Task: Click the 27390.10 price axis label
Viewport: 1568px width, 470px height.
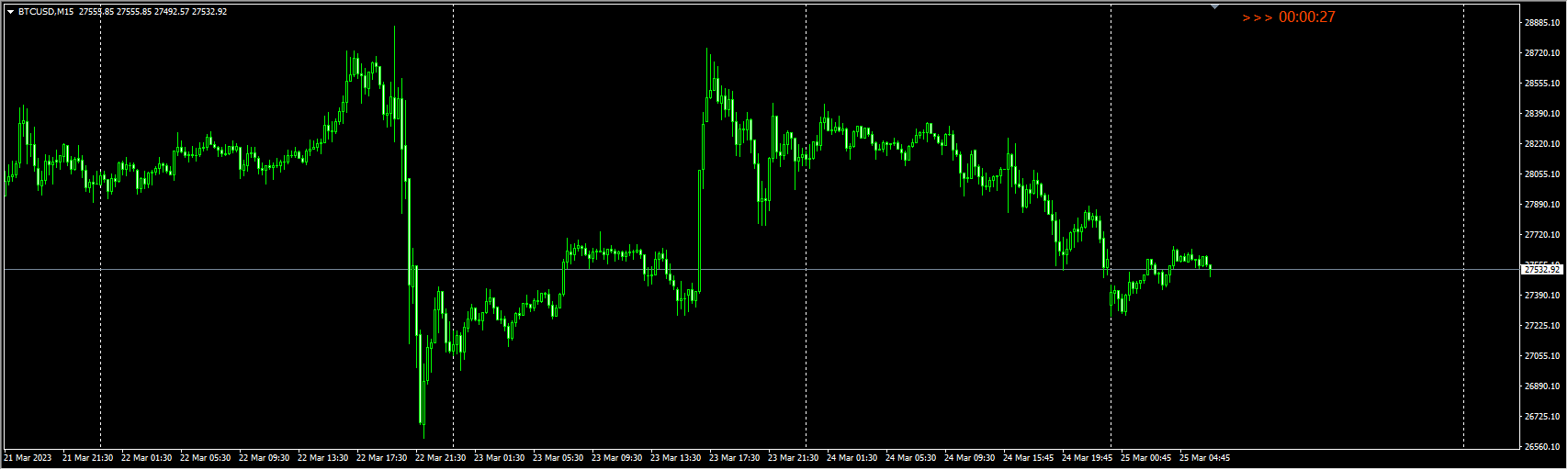Action: tap(1542, 296)
